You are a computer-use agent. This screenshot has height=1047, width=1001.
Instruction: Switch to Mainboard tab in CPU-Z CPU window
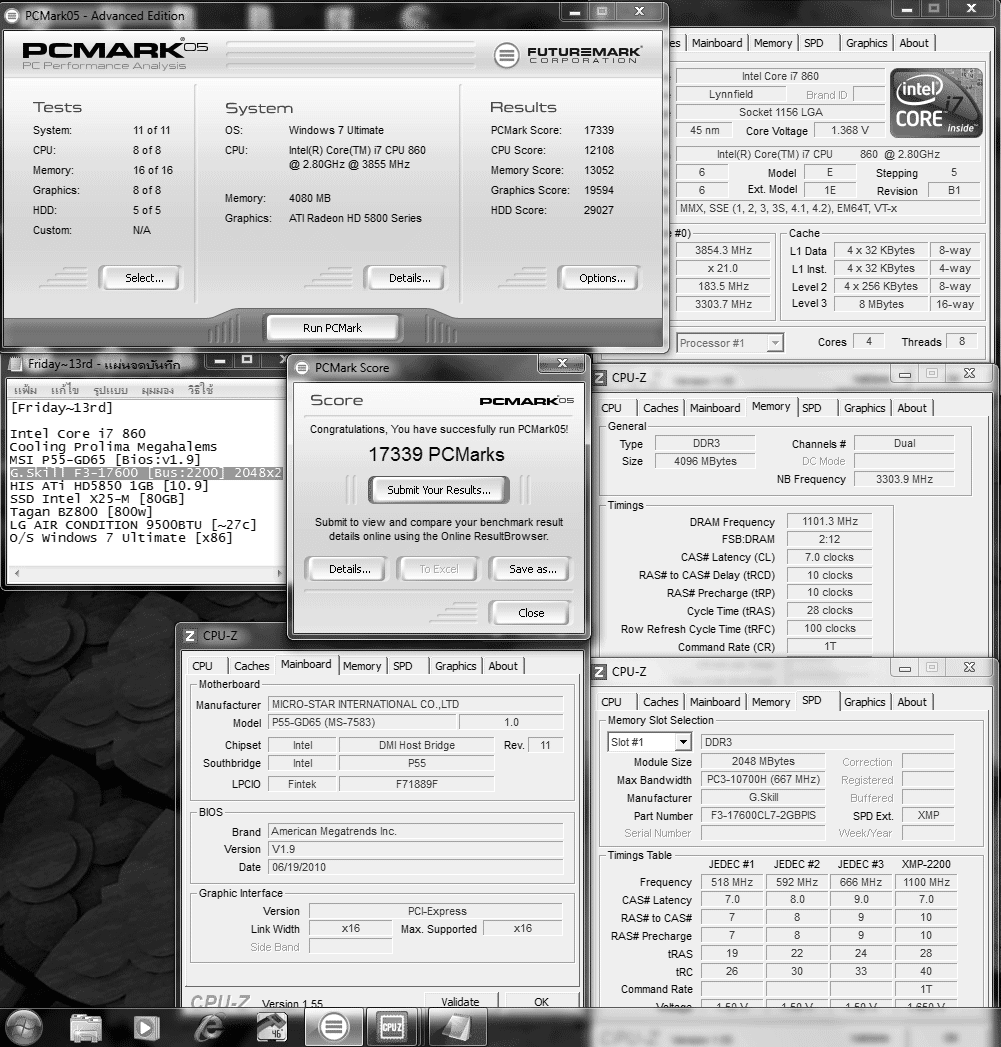click(x=717, y=43)
